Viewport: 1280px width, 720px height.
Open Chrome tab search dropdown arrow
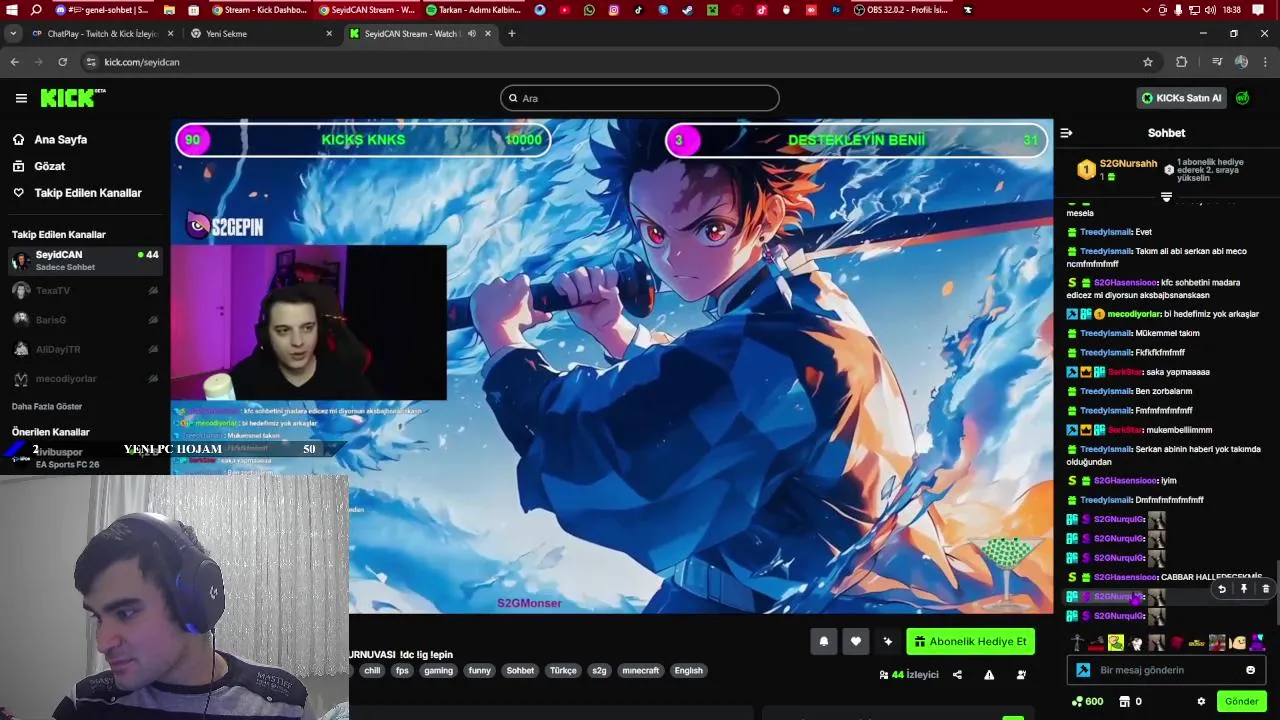point(13,34)
